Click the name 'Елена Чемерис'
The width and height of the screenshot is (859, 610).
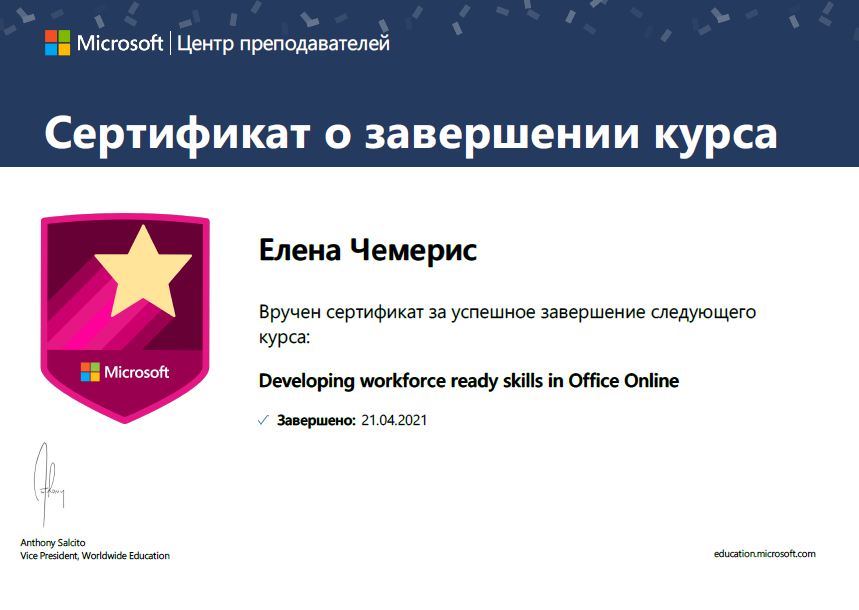click(368, 250)
